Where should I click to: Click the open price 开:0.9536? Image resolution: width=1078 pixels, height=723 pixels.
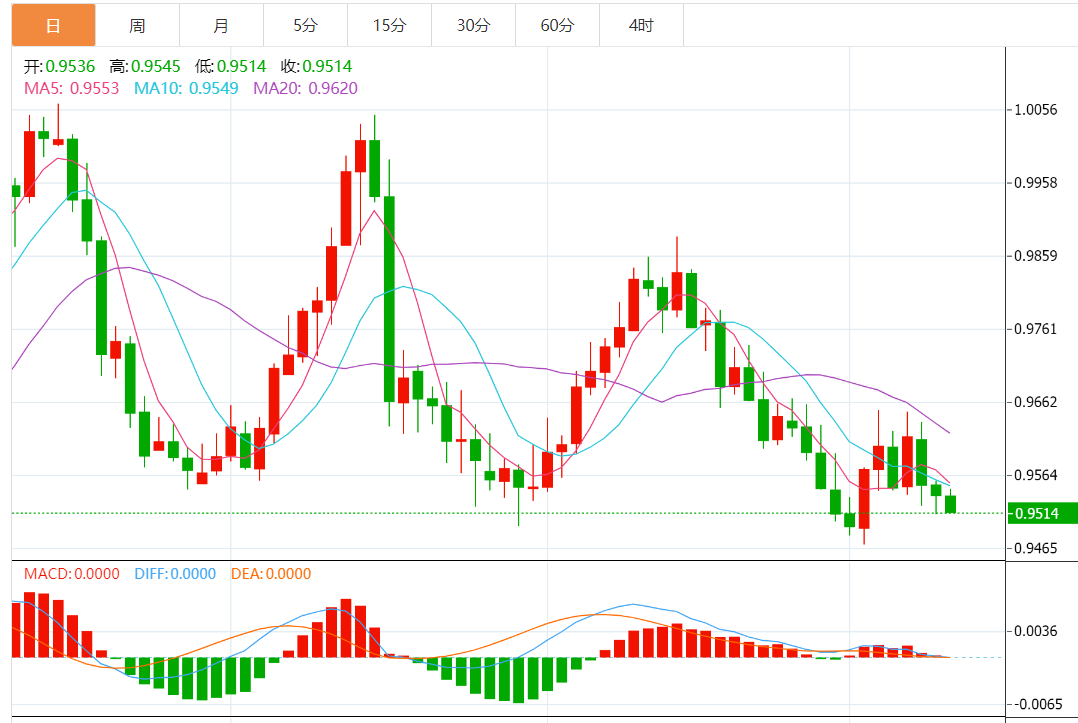tap(60, 67)
